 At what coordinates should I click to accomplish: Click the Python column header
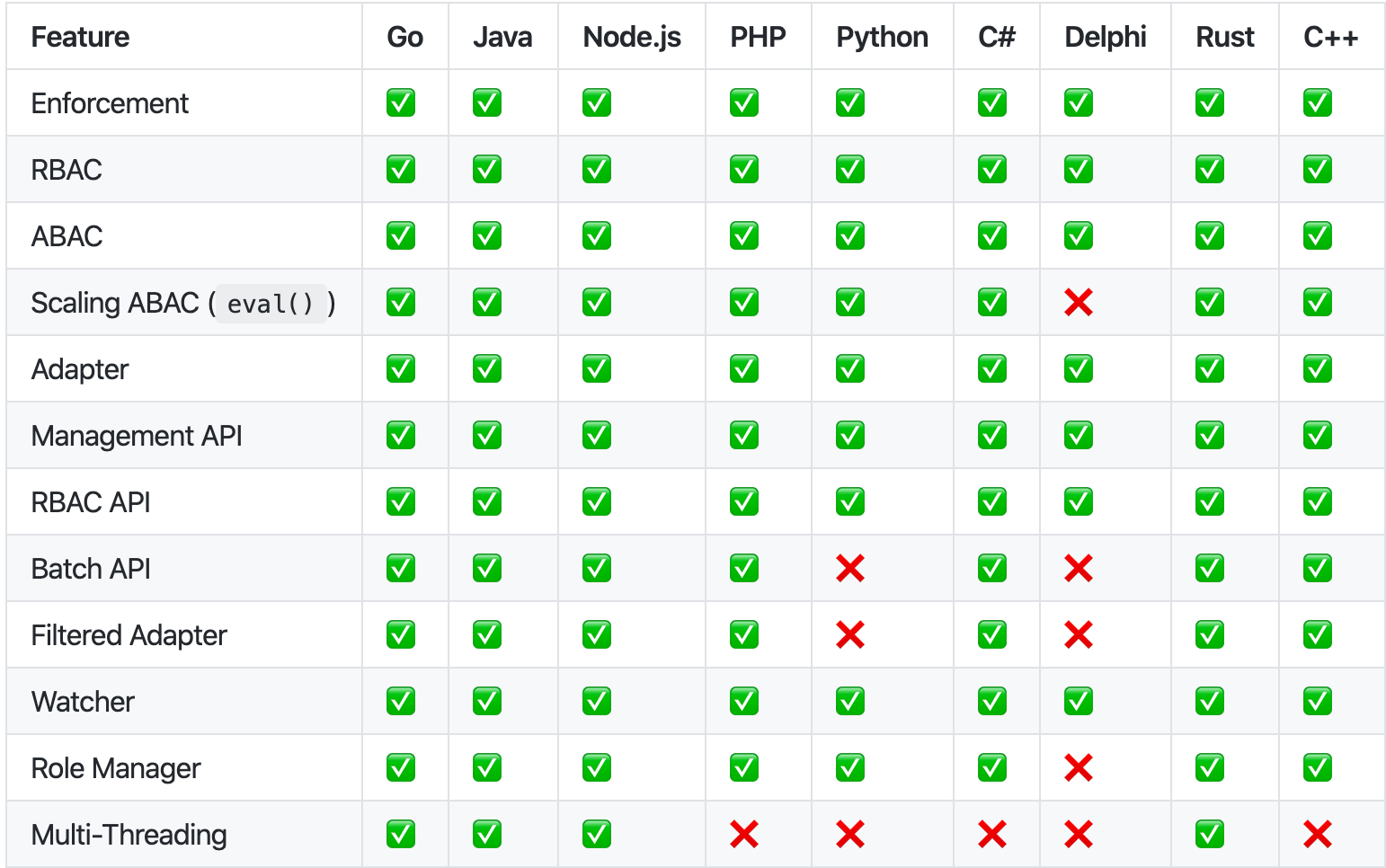click(883, 37)
